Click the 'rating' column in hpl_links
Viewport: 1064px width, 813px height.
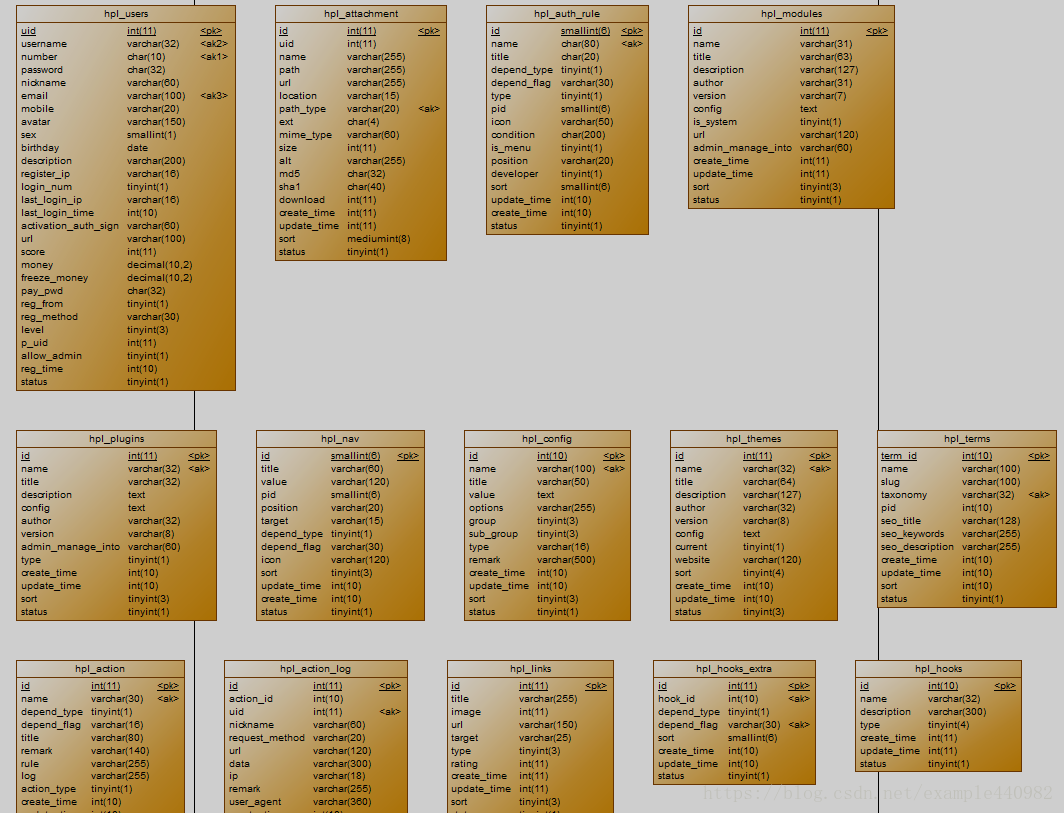[464, 763]
